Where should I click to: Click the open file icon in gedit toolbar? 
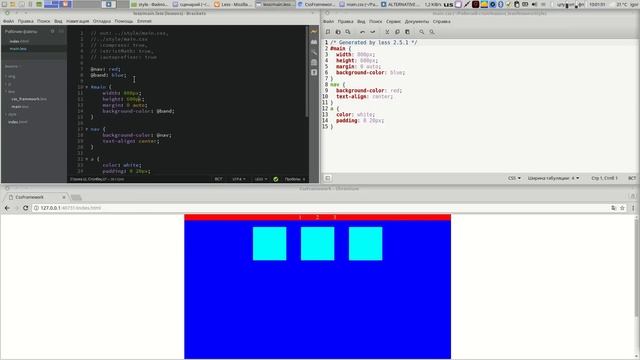(338, 32)
